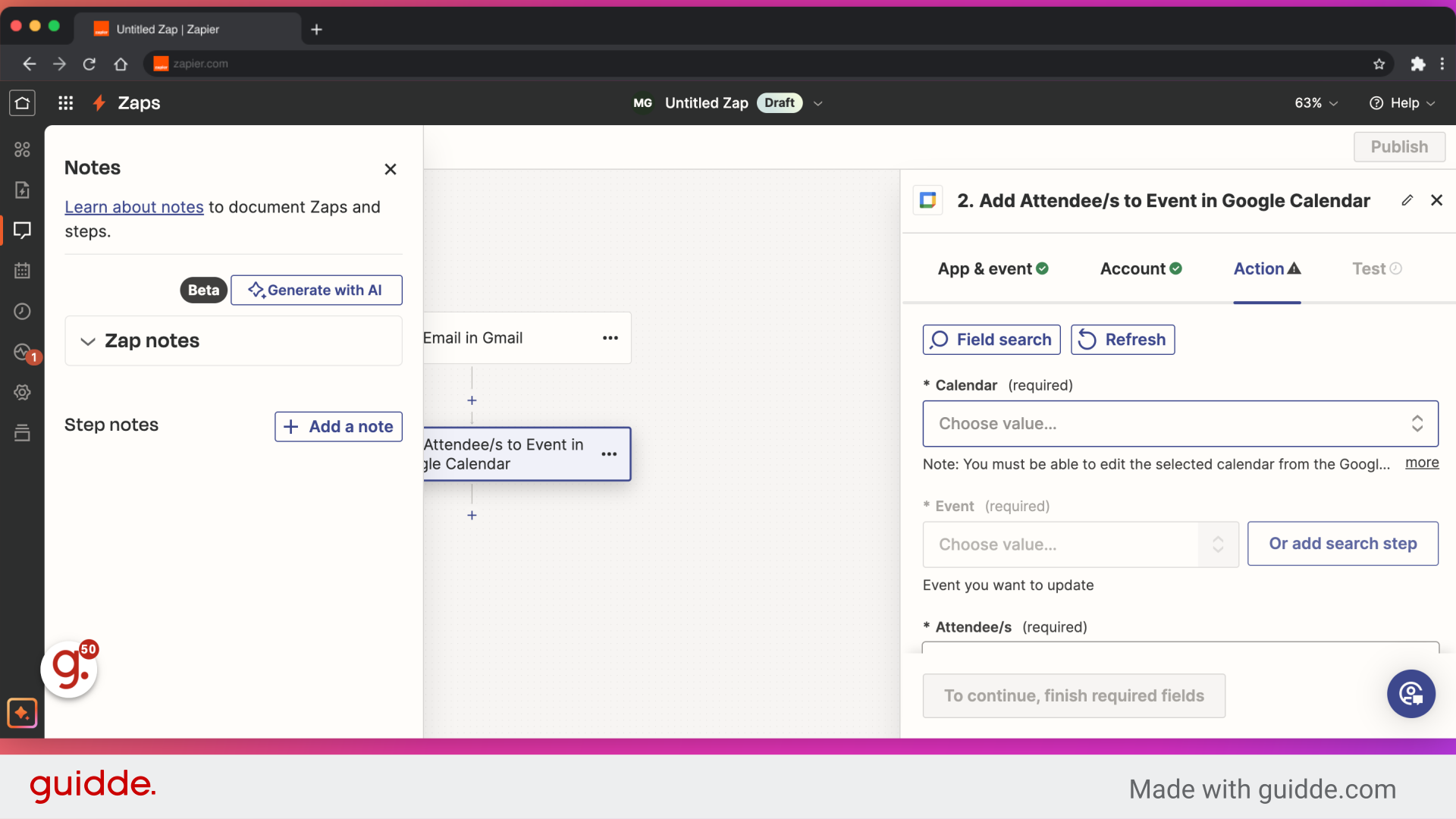
Task: Open the zoom percentage dropdown
Action: point(1316,103)
